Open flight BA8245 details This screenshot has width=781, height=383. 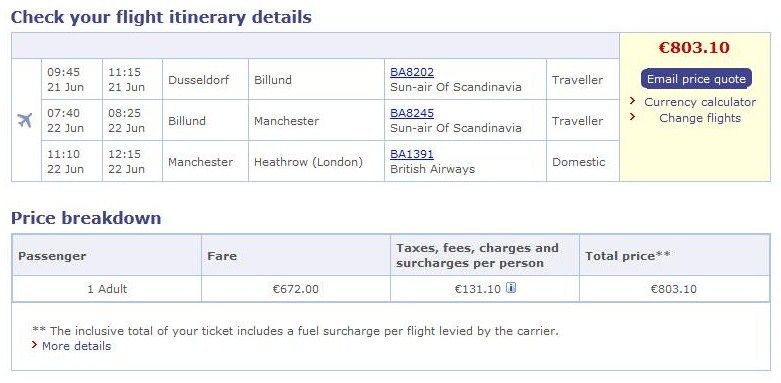(x=411, y=113)
